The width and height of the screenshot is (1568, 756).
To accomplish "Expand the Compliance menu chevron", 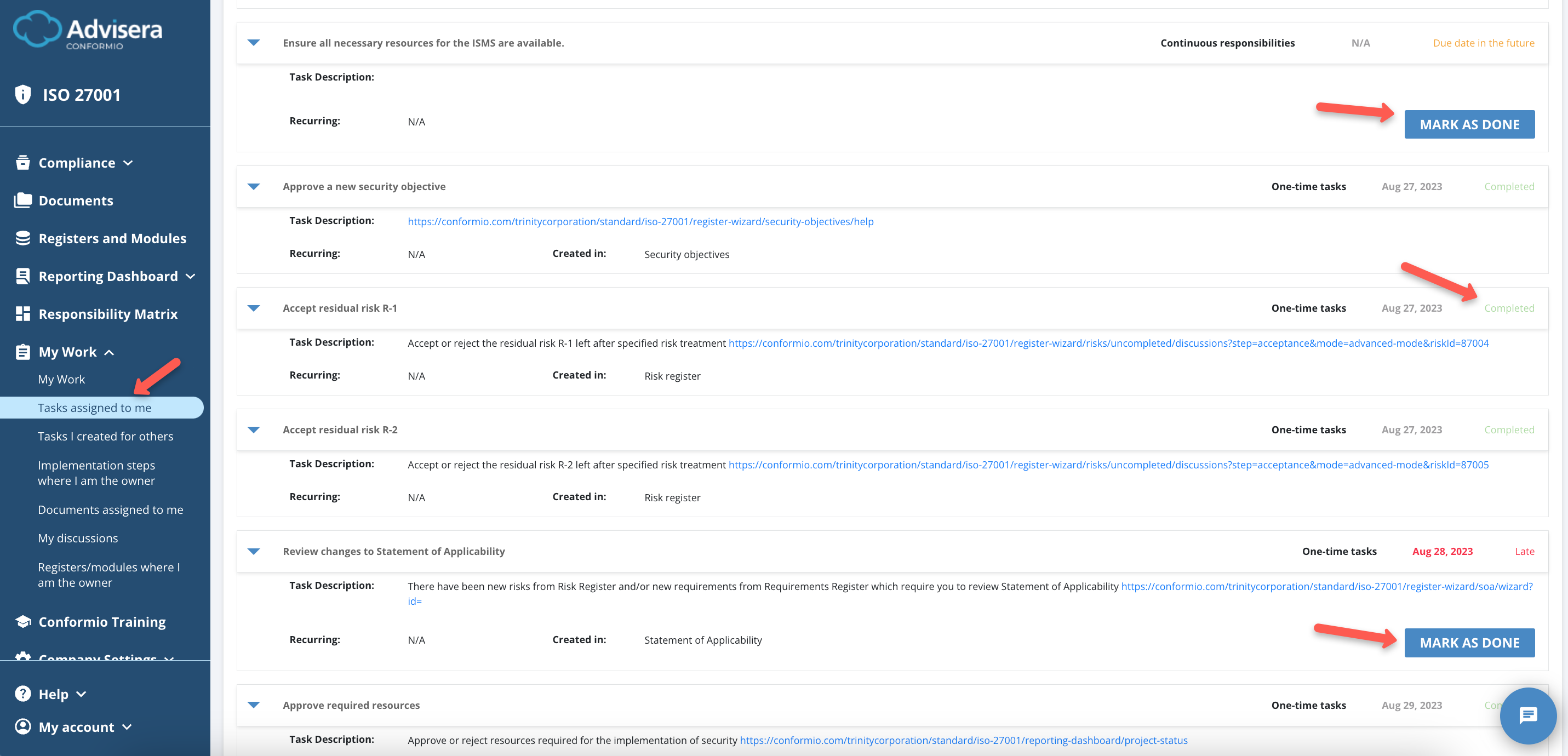I will coord(128,163).
